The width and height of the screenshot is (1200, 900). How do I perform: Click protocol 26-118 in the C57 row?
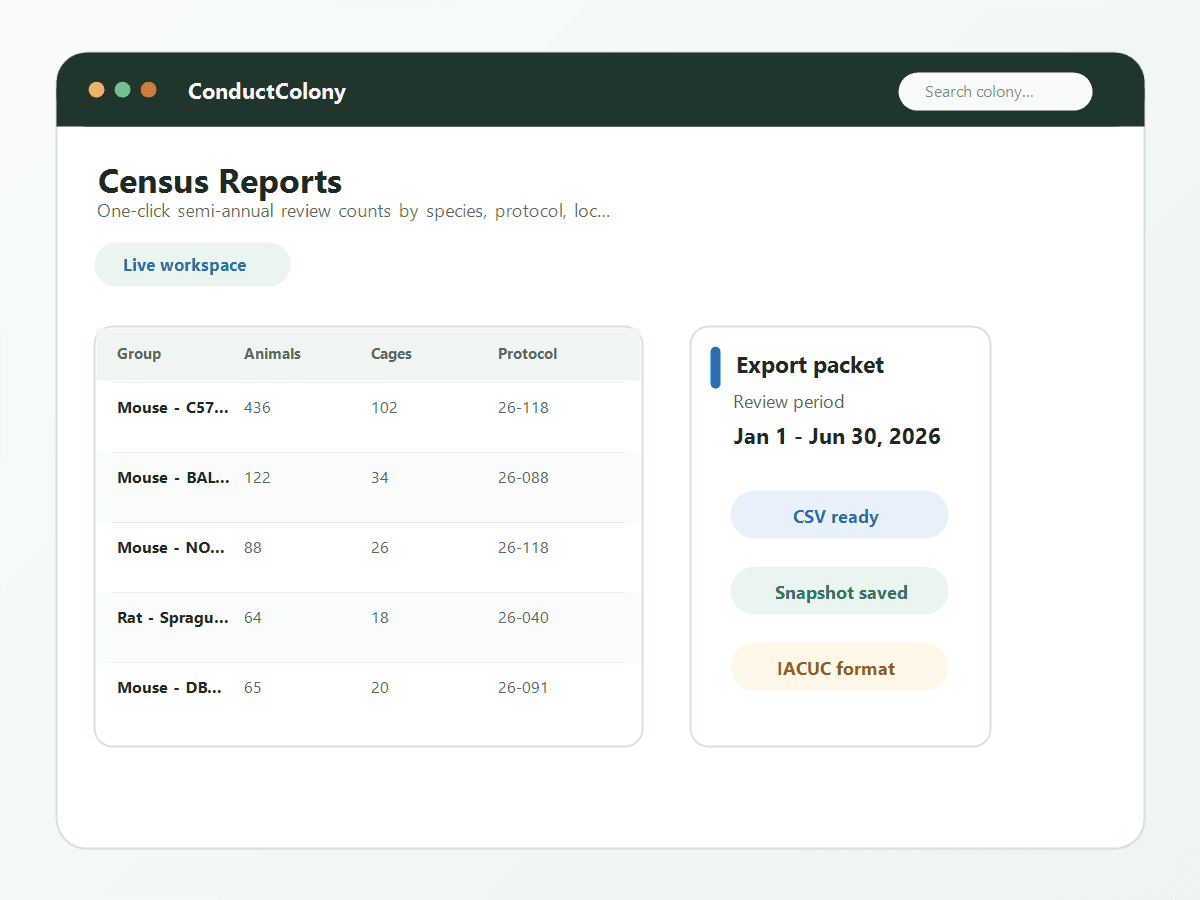tap(523, 408)
